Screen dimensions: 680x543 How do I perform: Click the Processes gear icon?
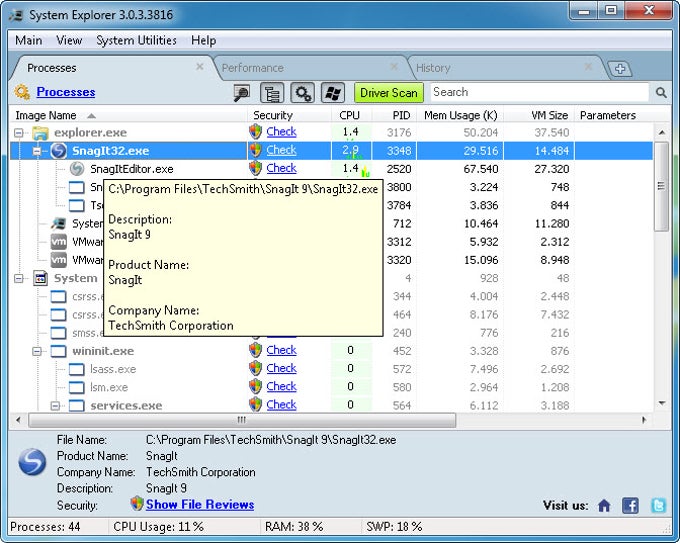(22, 92)
